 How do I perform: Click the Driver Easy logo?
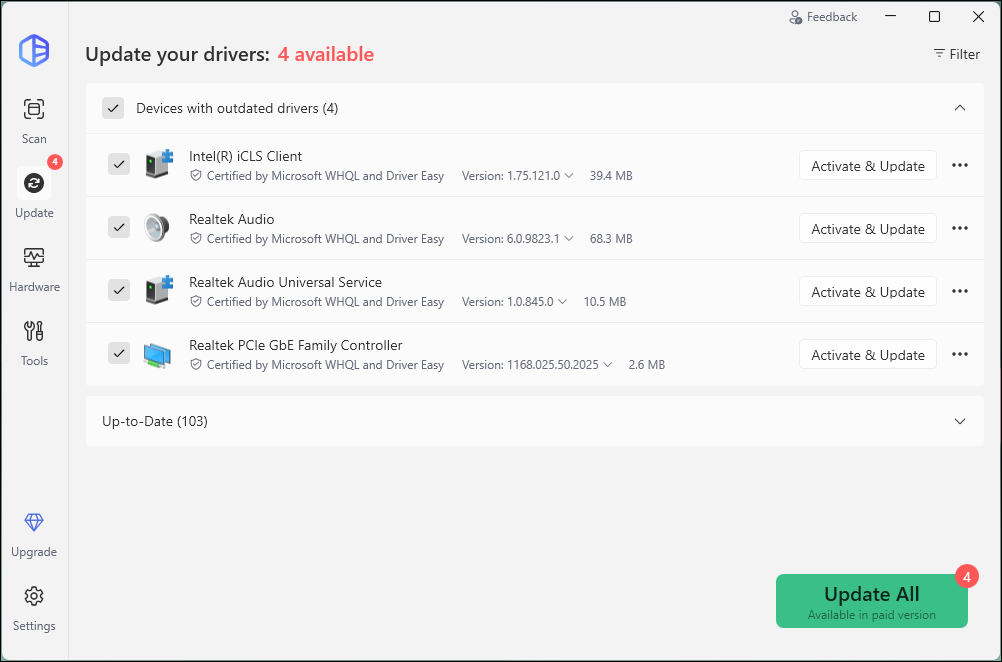pyautogui.click(x=34, y=50)
